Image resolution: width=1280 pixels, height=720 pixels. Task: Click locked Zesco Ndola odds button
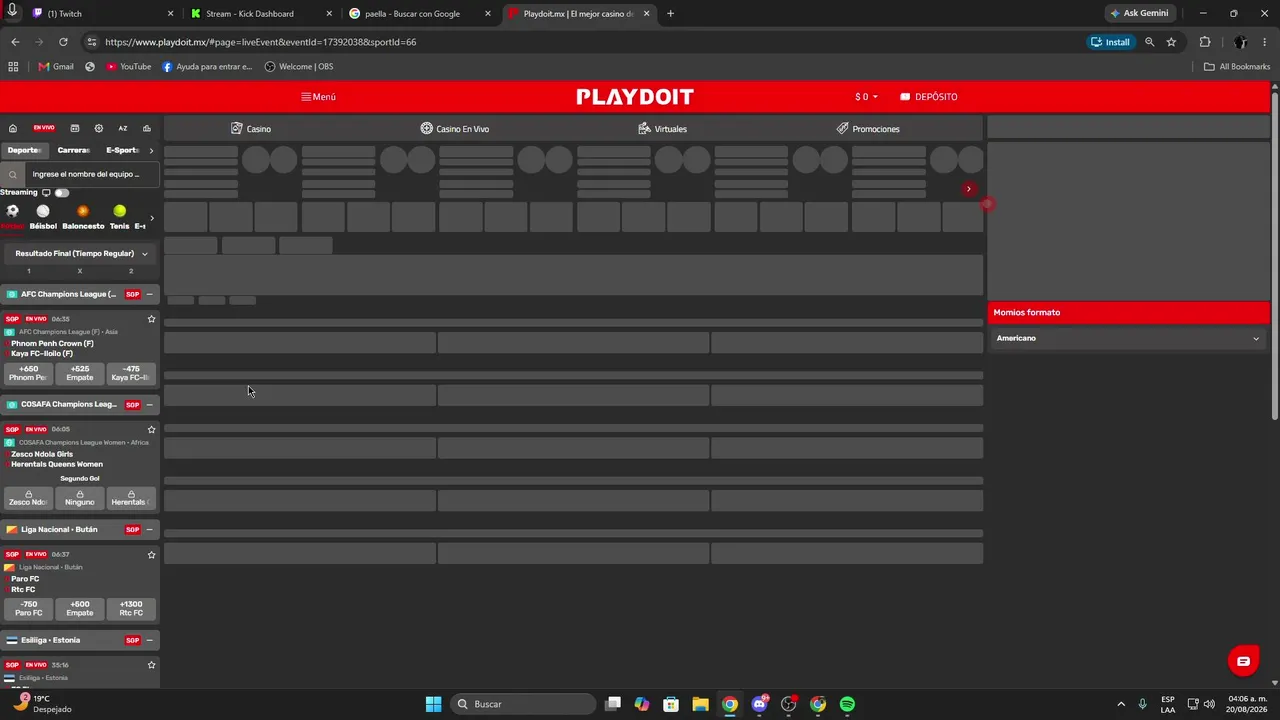(x=28, y=498)
